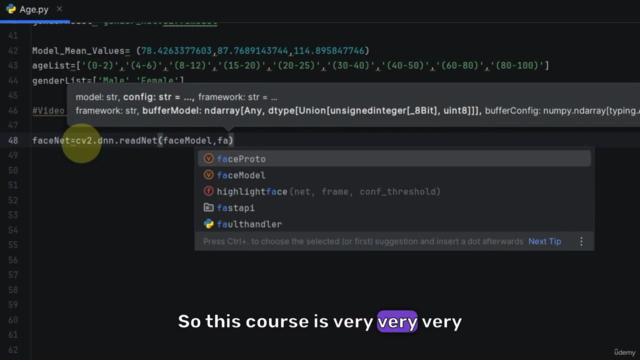Click the variable icon beside faceModel
The height and width of the screenshot is (360, 640).
[x=209, y=175]
